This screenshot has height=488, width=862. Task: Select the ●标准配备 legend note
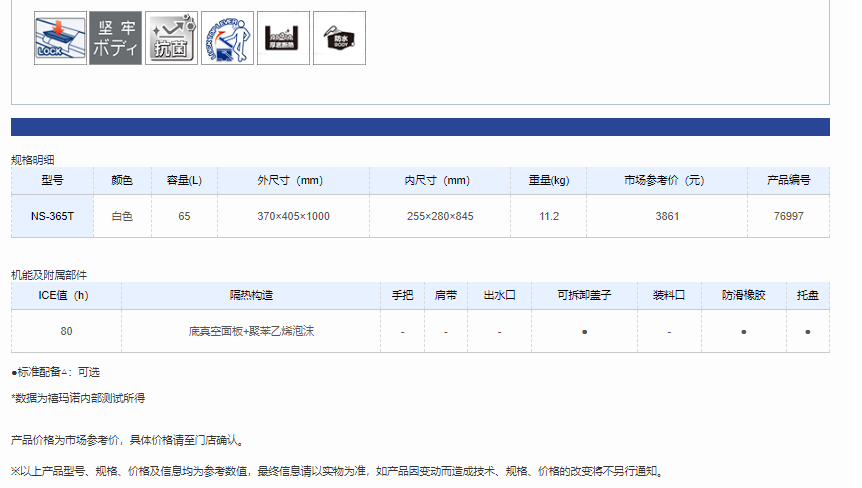click(56, 372)
